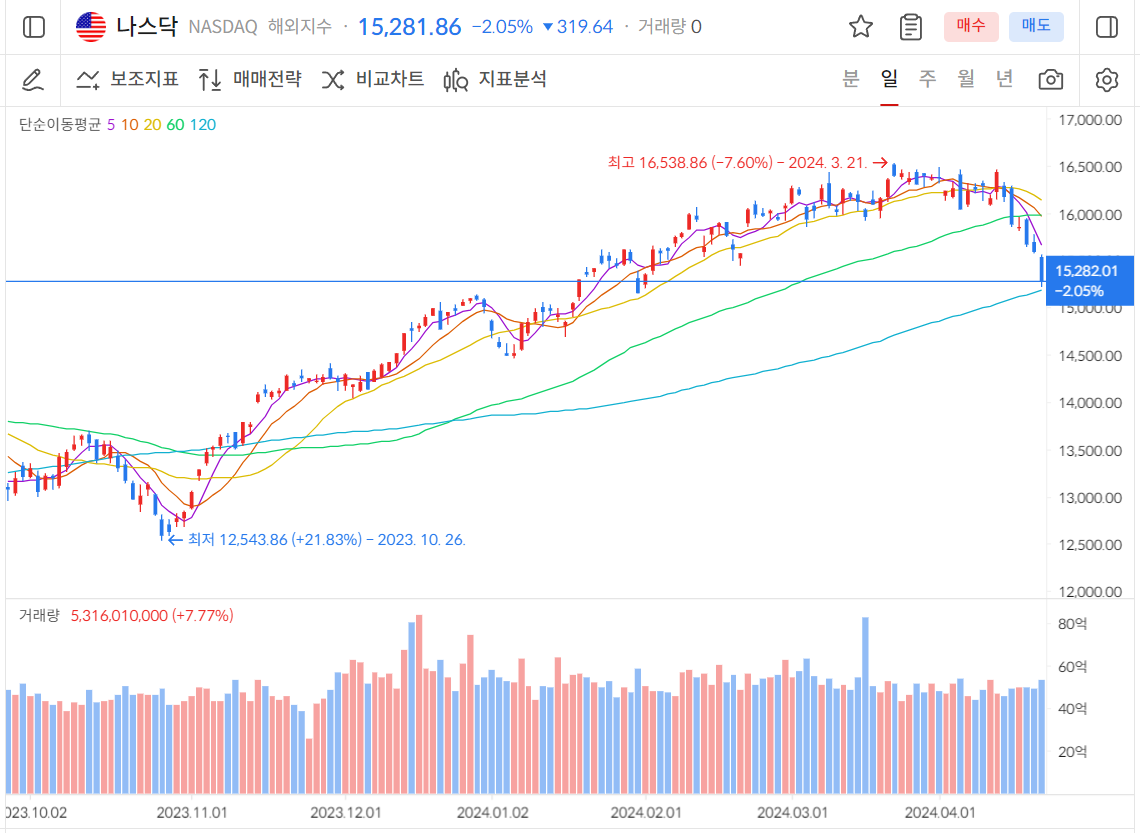Click the 2023.12.01 date axis label

pyautogui.click(x=345, y=813)
